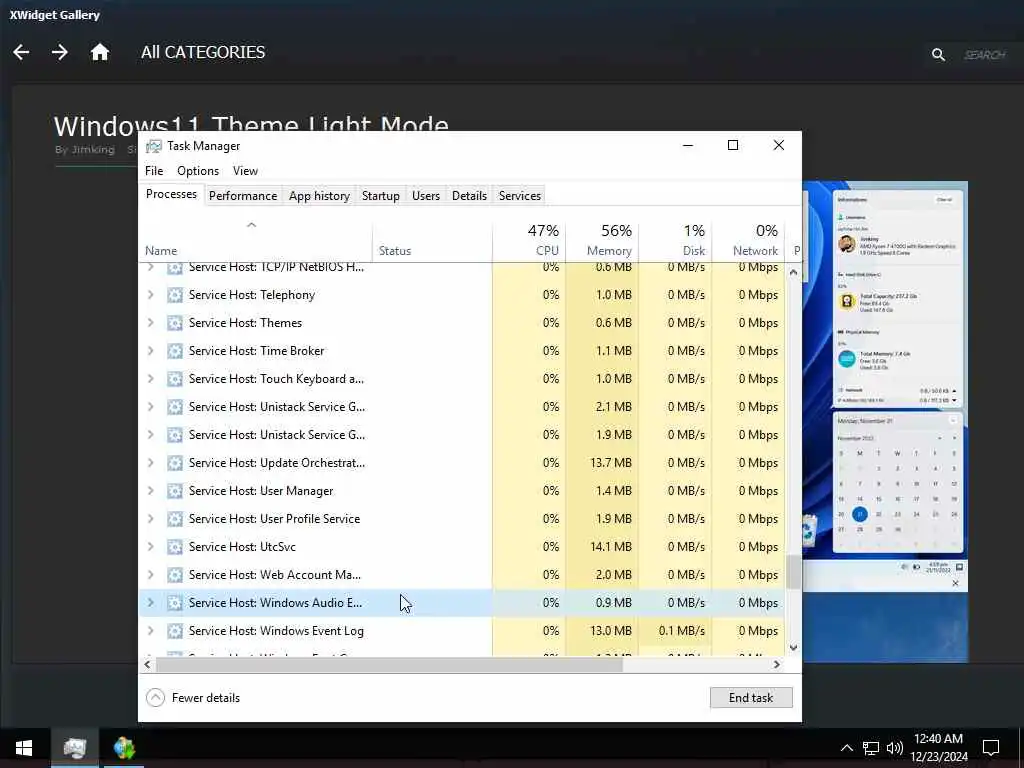
Task: Click the Service Host: Touch Keyboard gear icon
Action: [174, 379]
